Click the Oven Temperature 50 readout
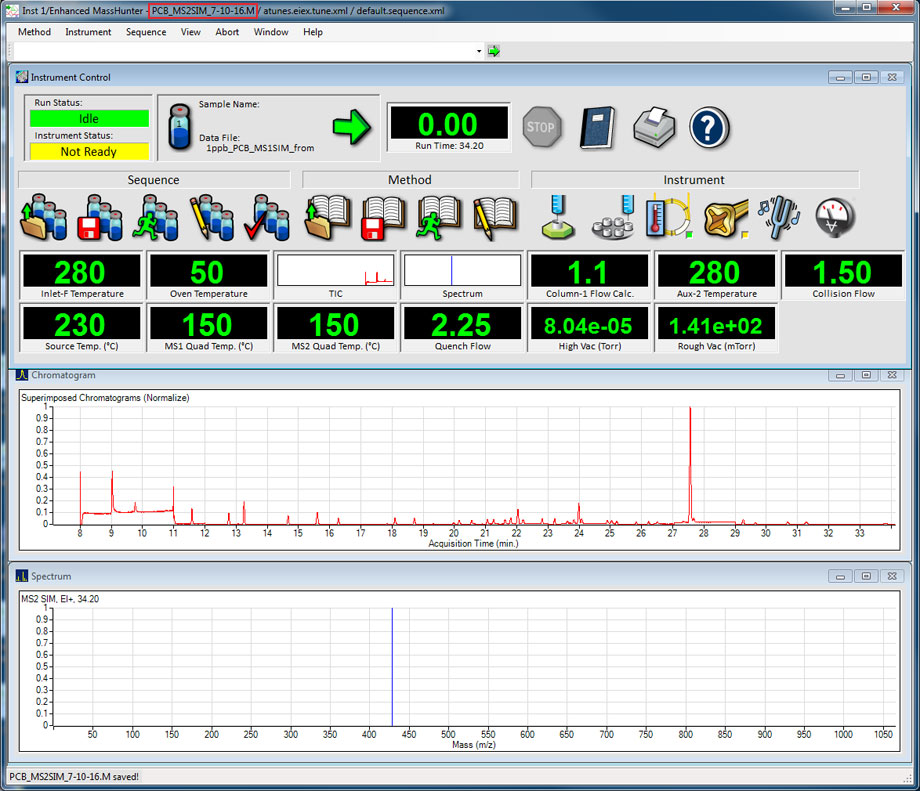Image resolution: width=920 pixels, height=791 pixels. coord(207,271)
